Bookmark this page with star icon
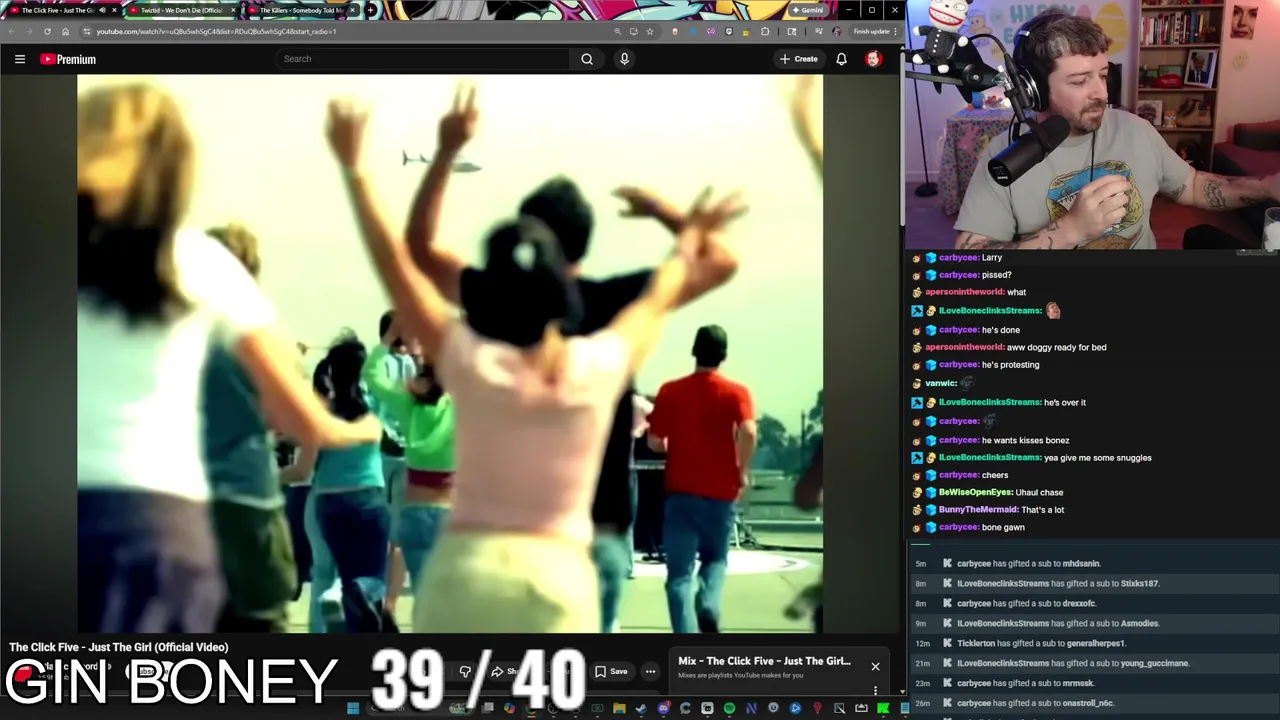 click(x=650, y=31)
